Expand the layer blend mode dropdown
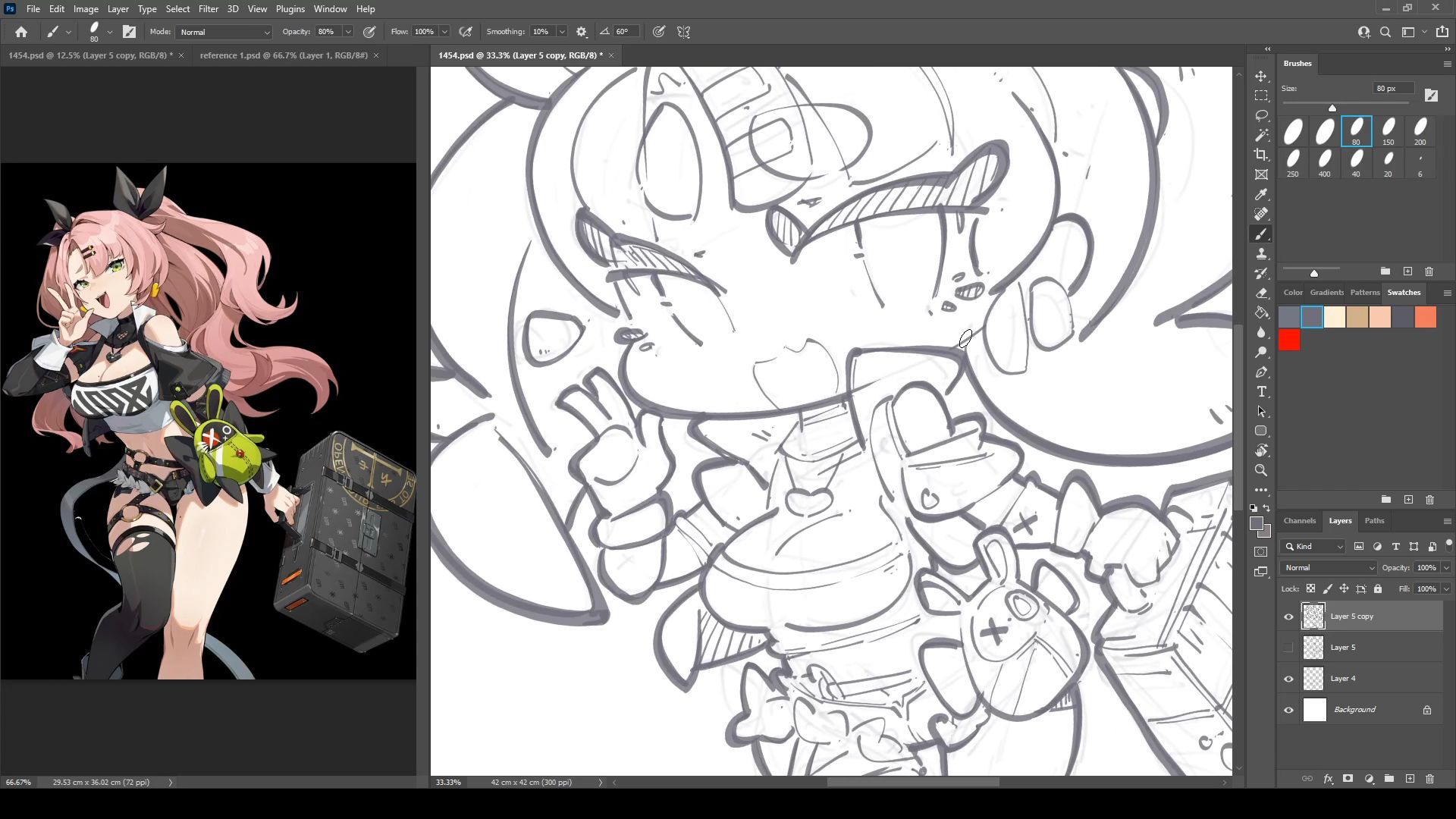The height and width of the screenshot is (819, 1456). pyautogui.click(x=1328, y=567)
